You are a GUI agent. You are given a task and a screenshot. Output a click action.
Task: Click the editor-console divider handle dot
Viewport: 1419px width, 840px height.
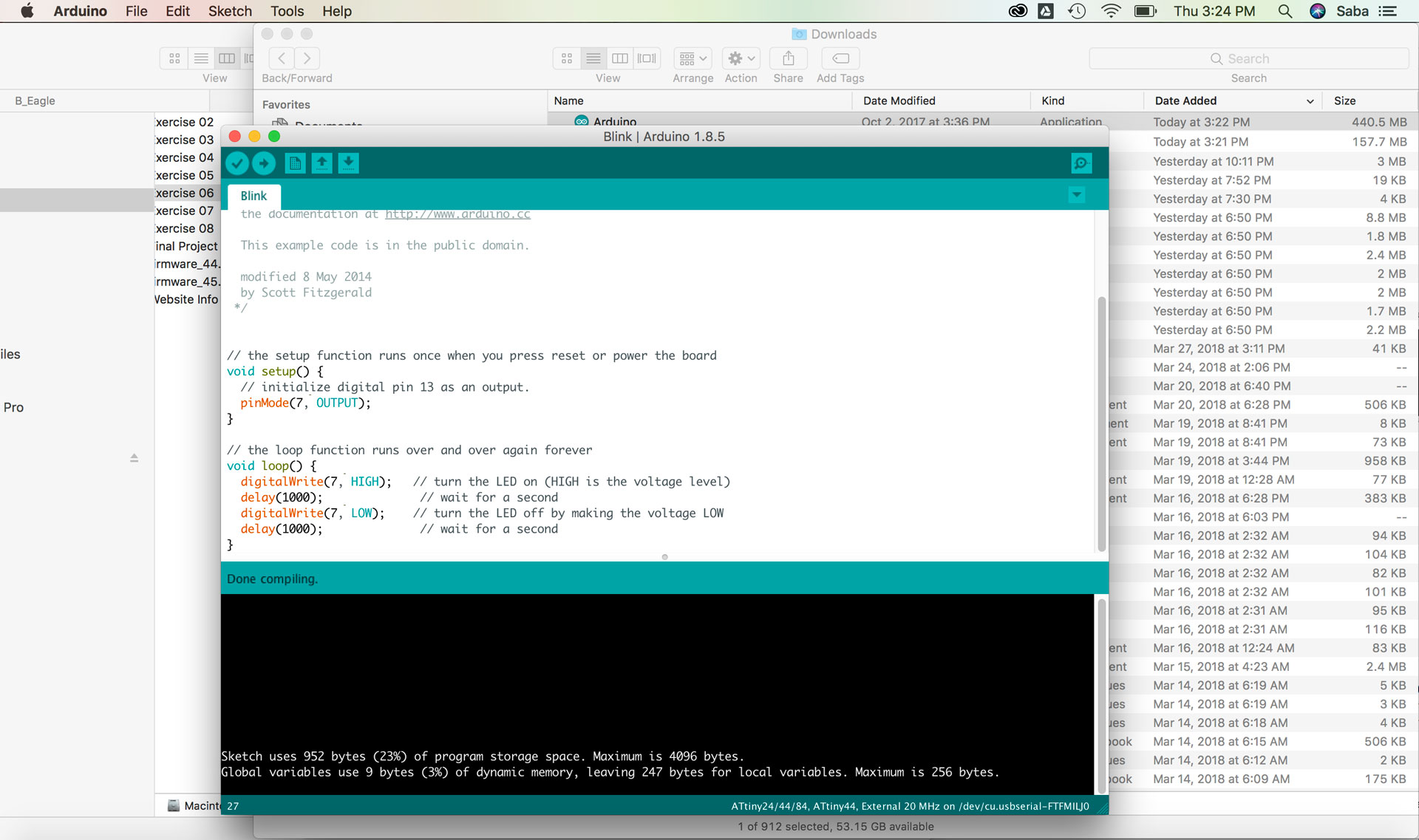[664, 557]
